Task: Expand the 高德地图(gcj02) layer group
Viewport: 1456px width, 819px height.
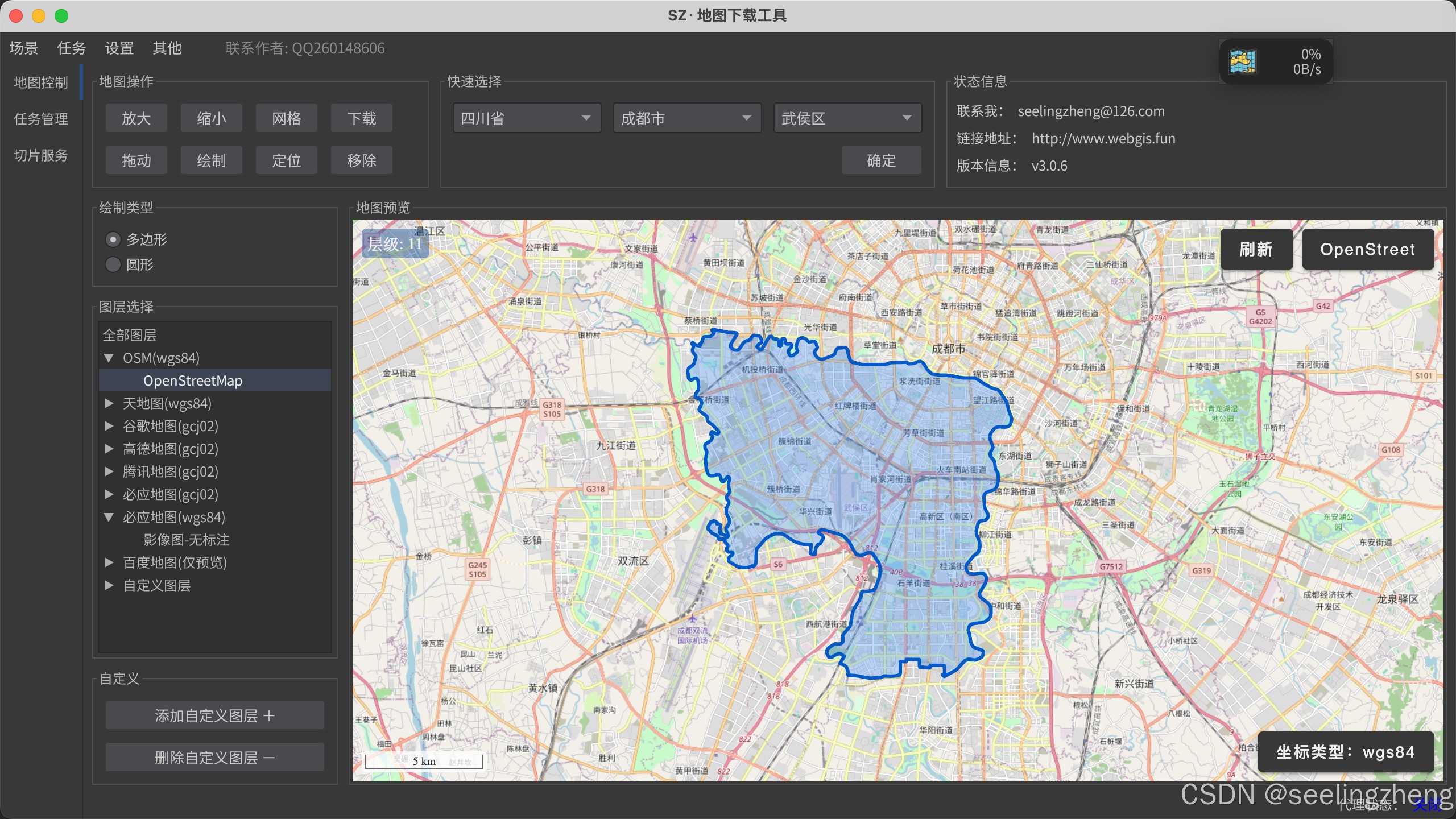Action: tap(109, 449)
